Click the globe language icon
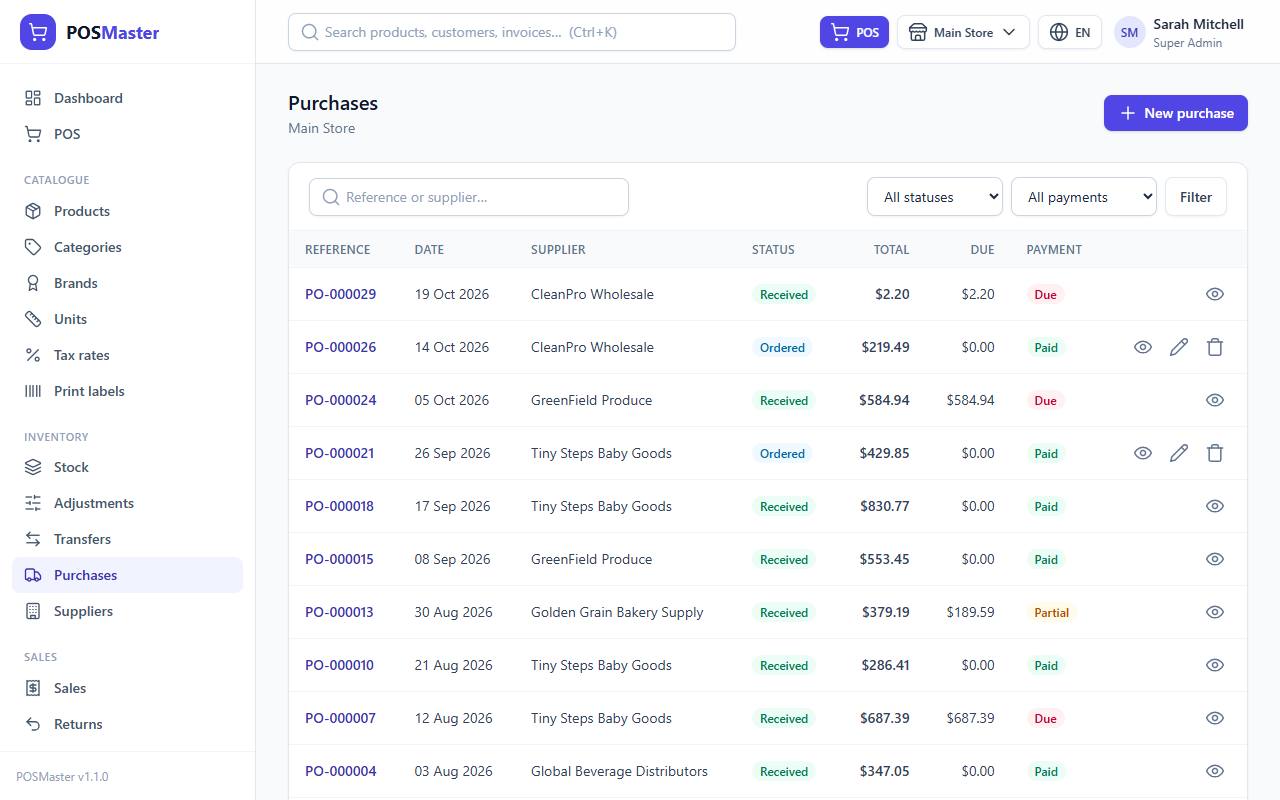 (1059, 32)
